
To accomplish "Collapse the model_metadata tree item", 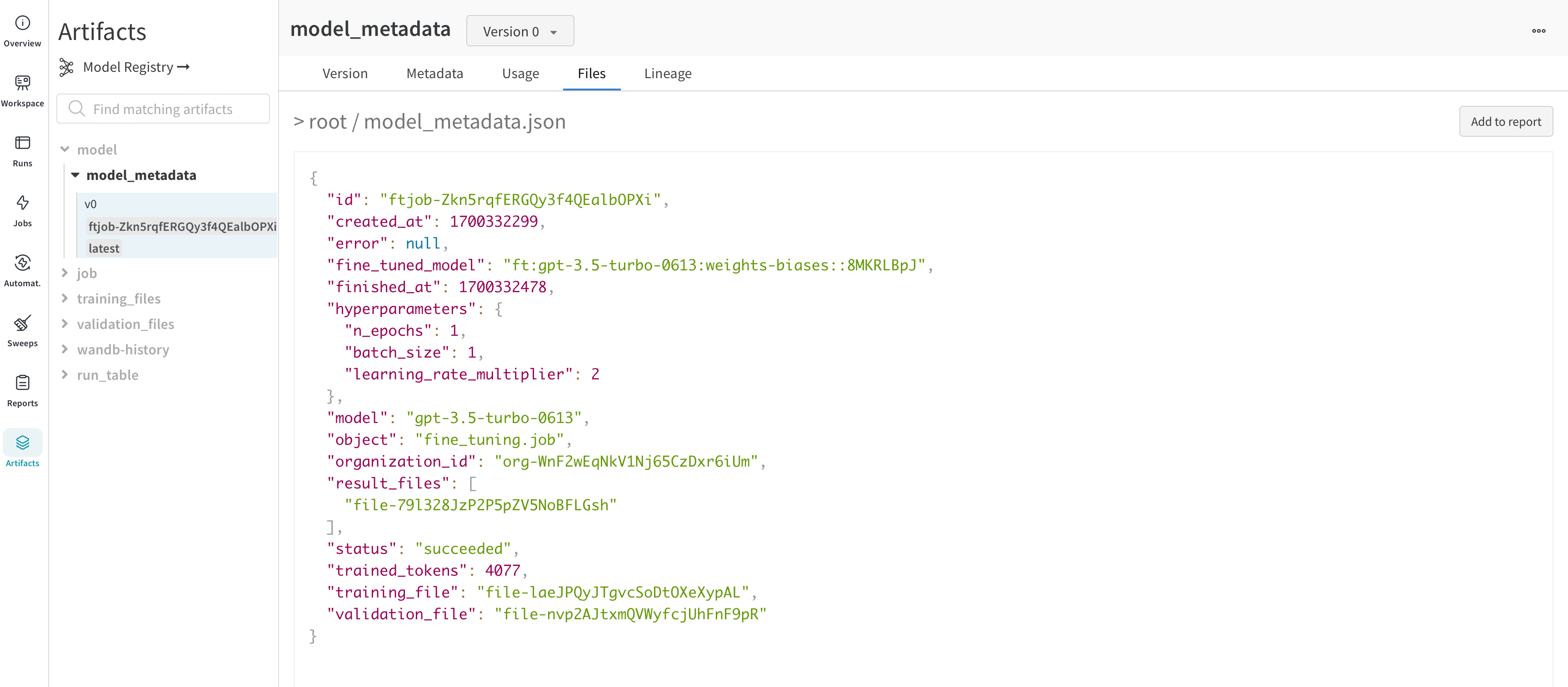I will [75, 174].
